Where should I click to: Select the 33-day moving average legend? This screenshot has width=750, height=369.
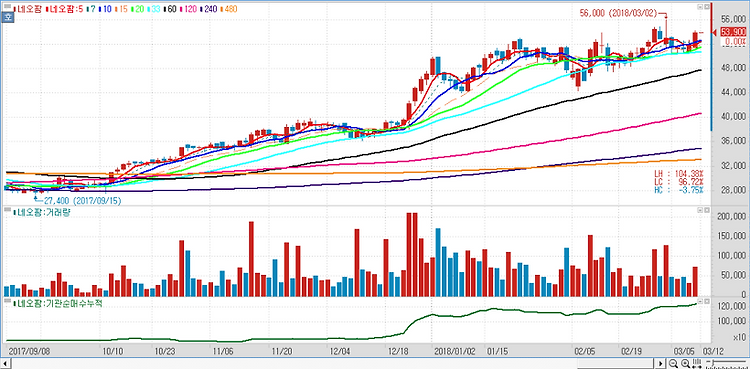point(155,9)
